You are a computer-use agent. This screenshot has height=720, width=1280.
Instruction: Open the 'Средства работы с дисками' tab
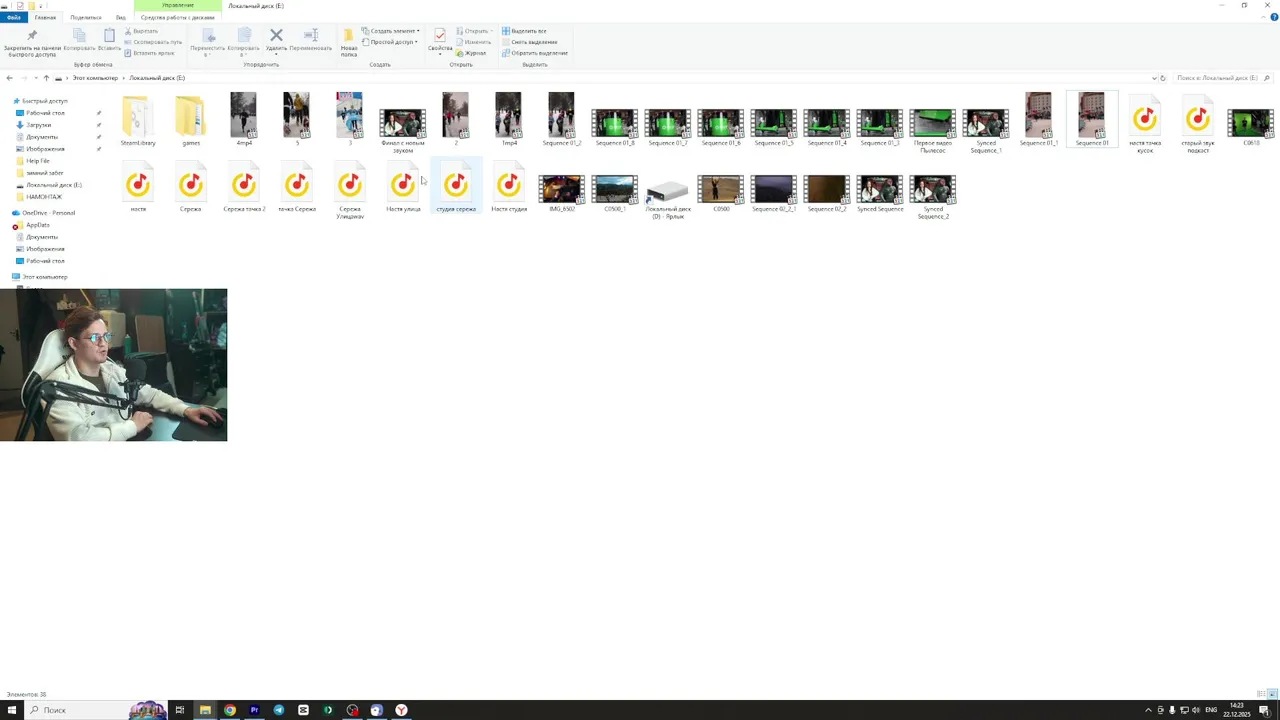click(x=177, y=17)
